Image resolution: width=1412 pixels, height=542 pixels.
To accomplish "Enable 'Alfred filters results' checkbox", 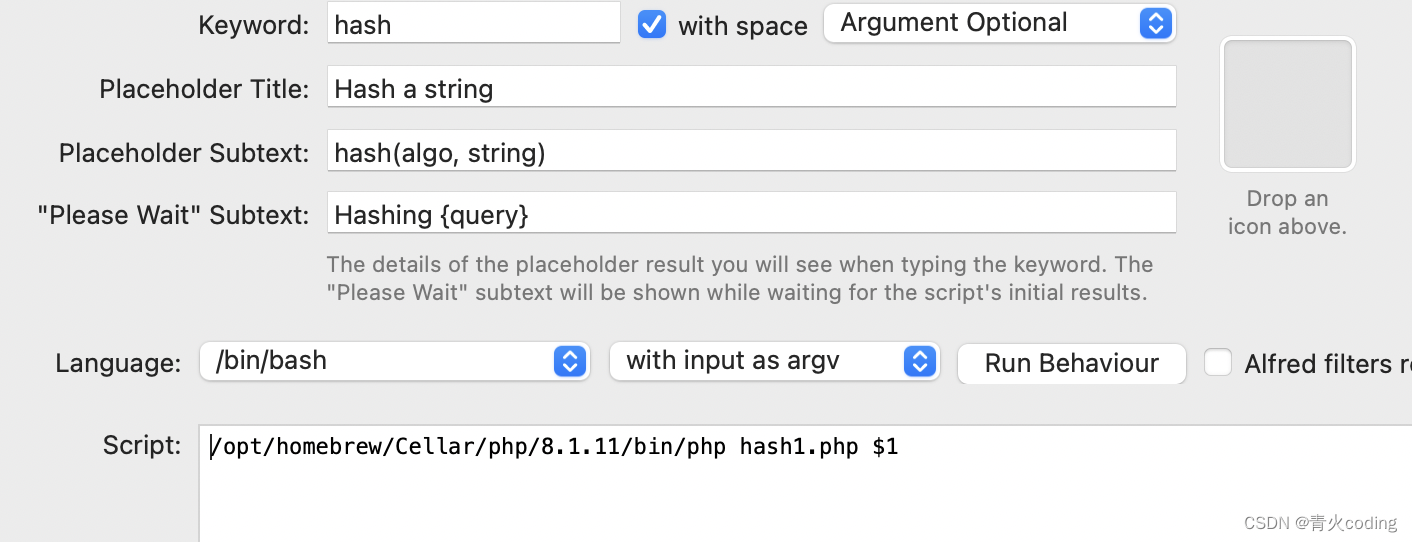I will (x=1217, y=362).
